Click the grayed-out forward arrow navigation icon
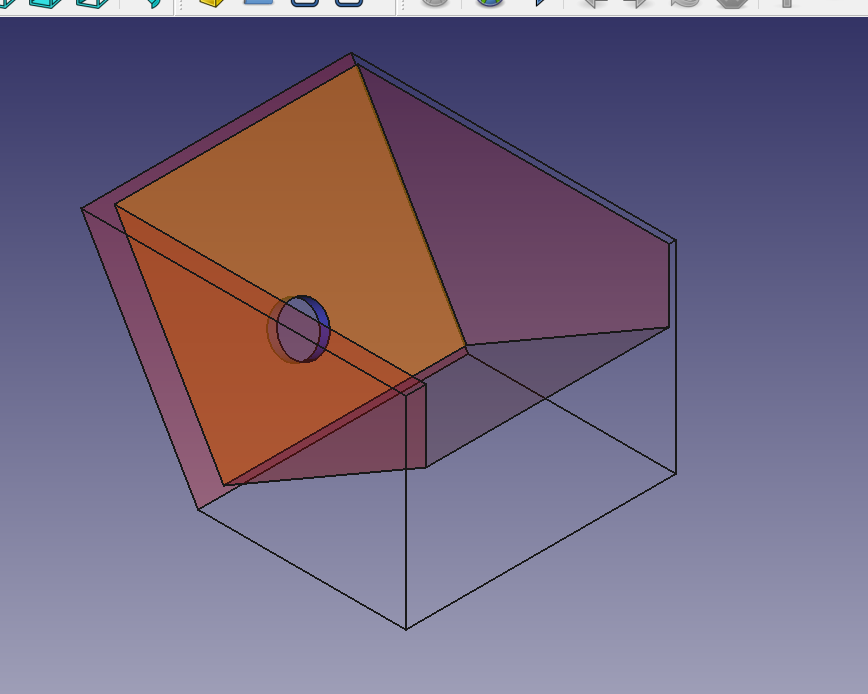 (x=636, y=3)
